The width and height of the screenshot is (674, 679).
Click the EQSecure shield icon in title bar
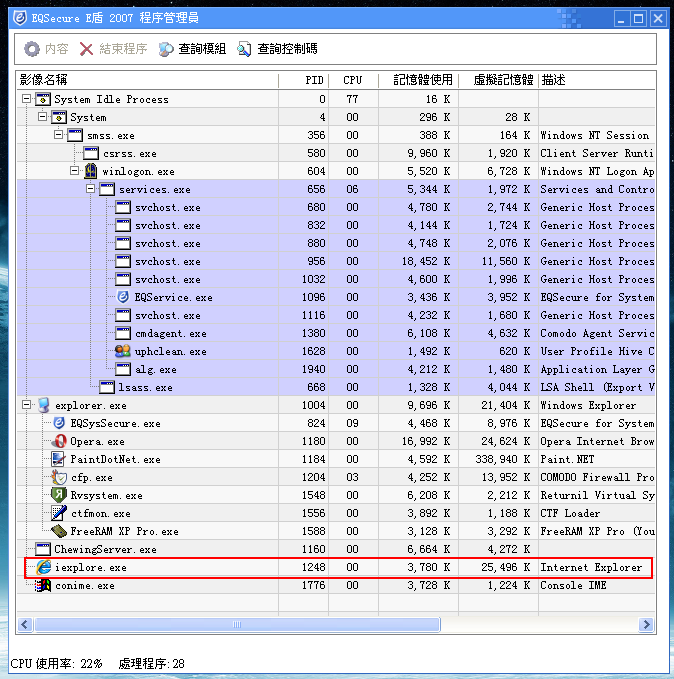20,18
